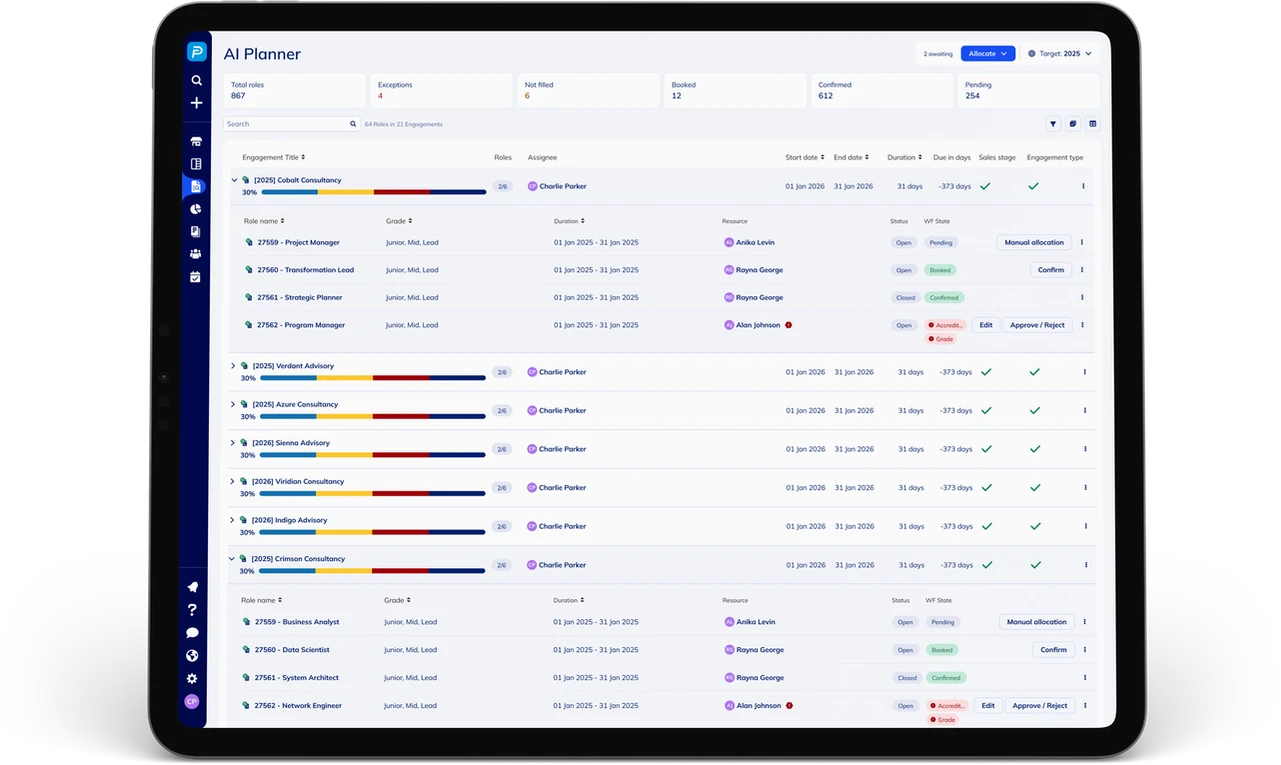Open the kebab menu for the Transformation Lead role
The width and height of the screenshot is (1281, 765).
(x=1082, y=270)
